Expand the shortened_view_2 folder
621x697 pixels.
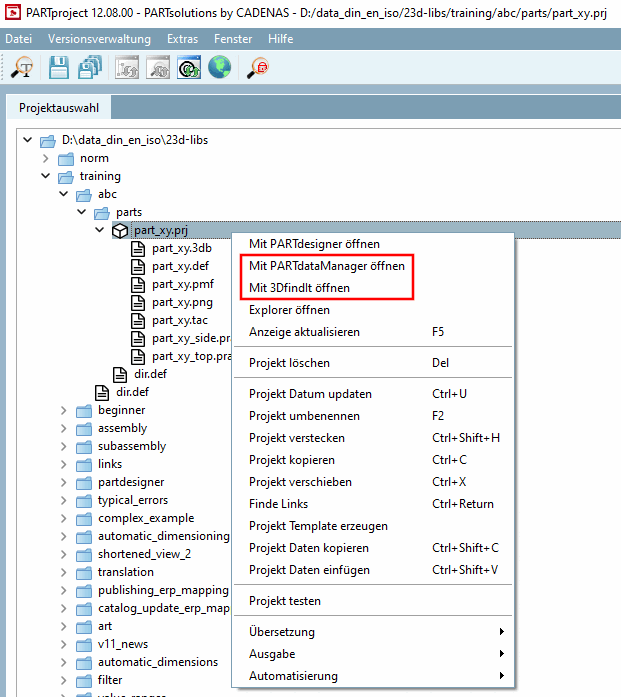64,554
